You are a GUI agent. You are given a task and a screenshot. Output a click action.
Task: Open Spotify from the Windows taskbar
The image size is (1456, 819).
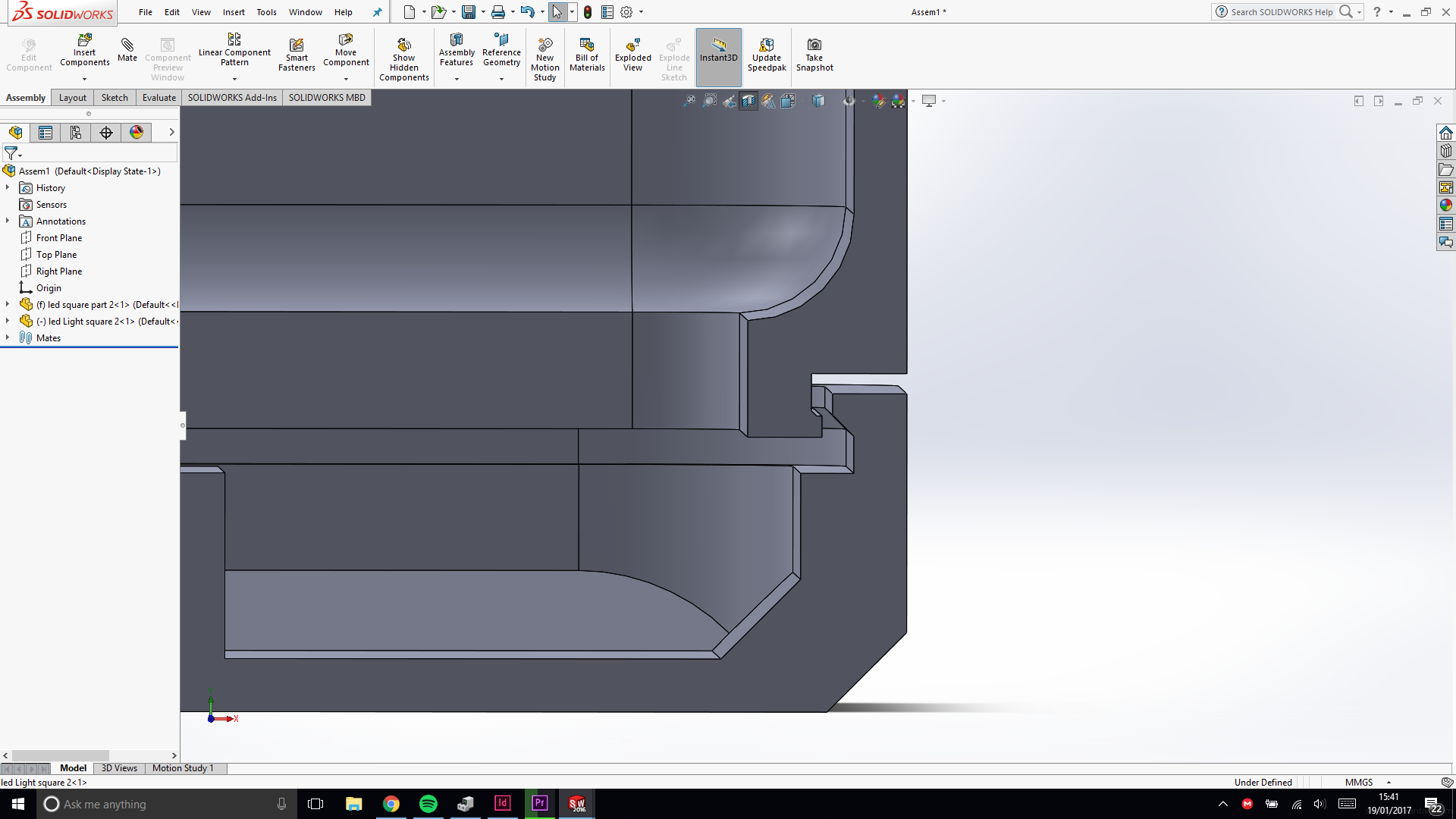428,804
